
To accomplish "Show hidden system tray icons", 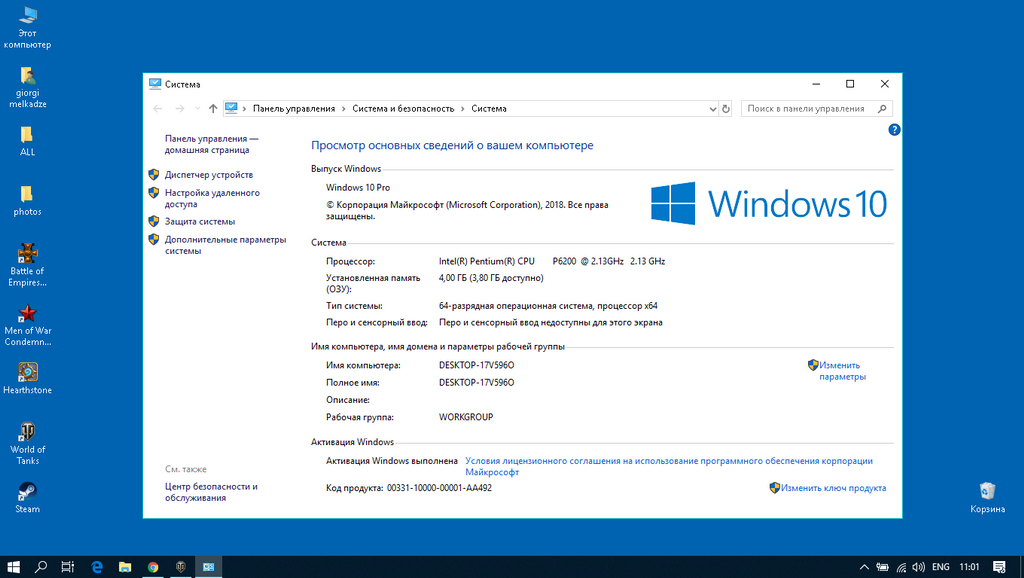I will [x=864, y=567].
